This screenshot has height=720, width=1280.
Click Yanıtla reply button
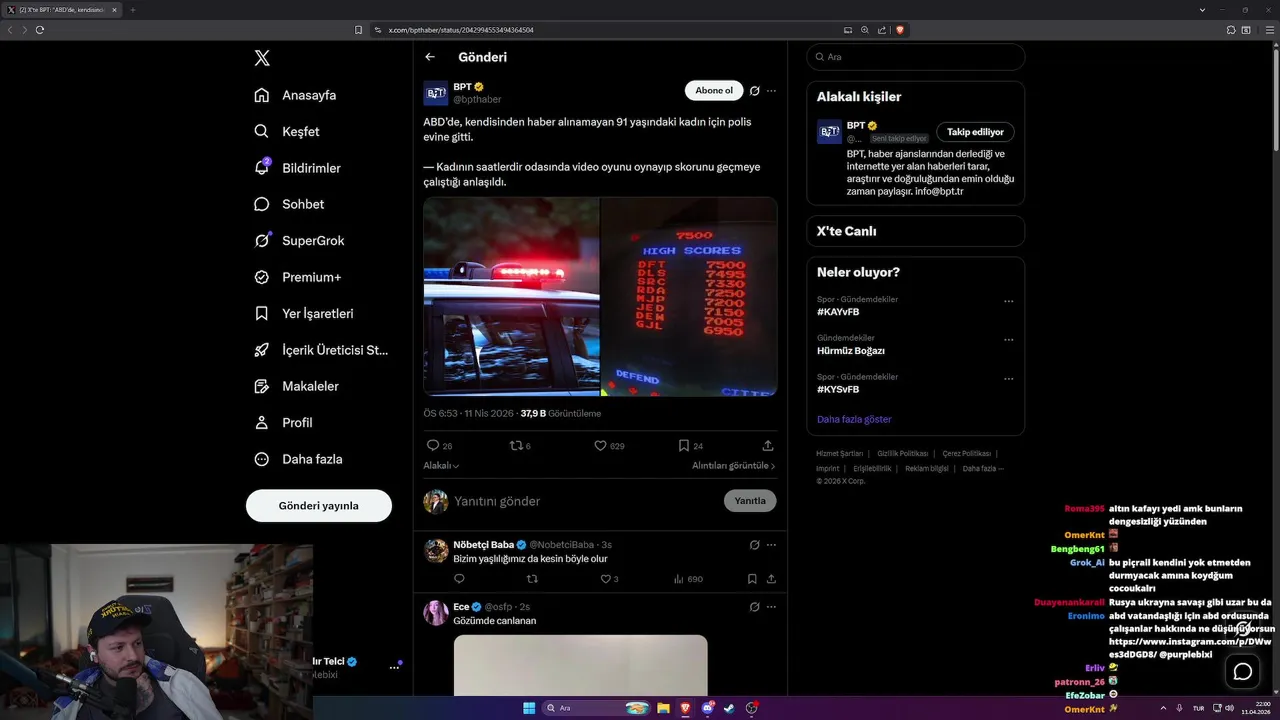[750, 501]
